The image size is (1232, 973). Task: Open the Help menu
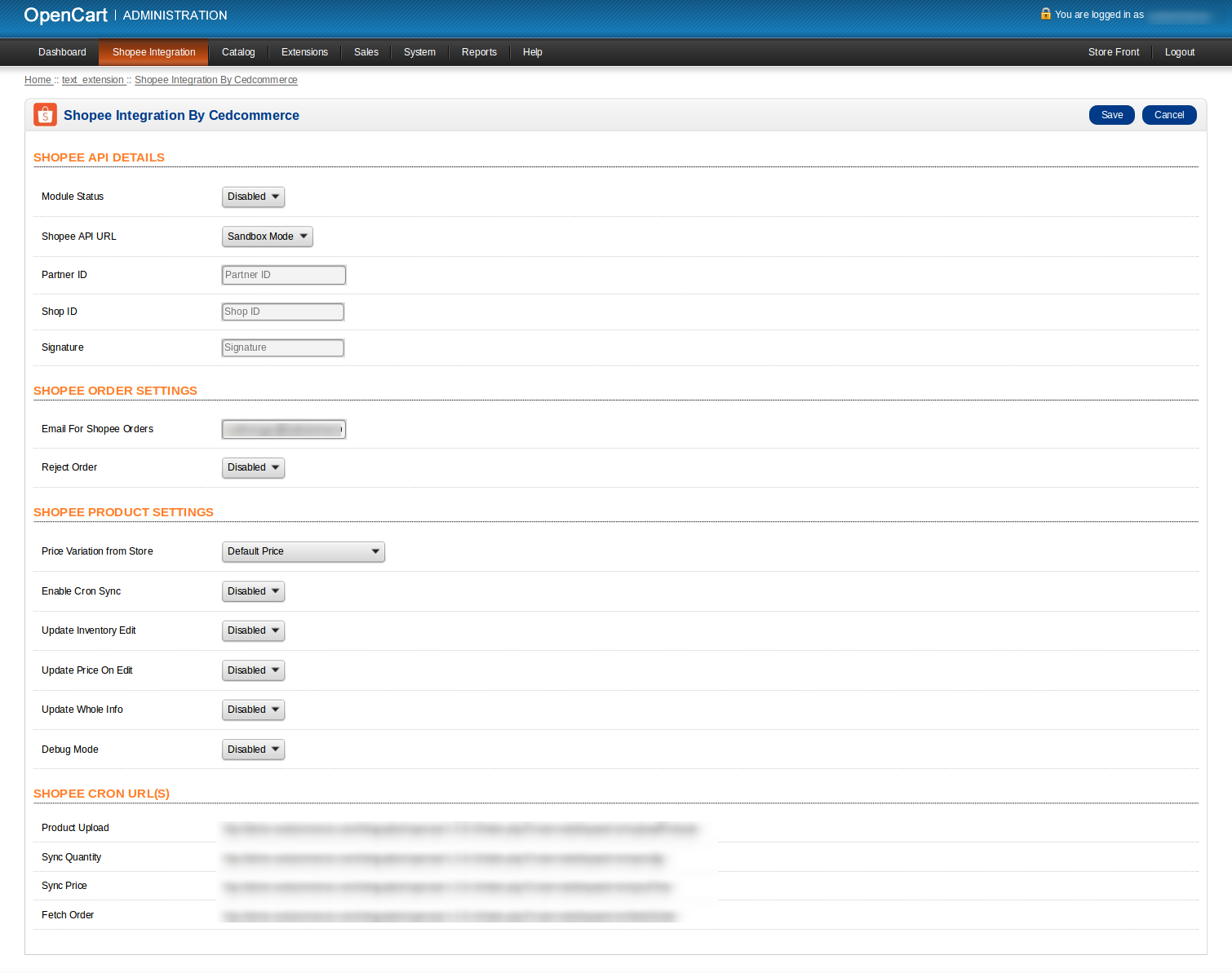(532, 52)
